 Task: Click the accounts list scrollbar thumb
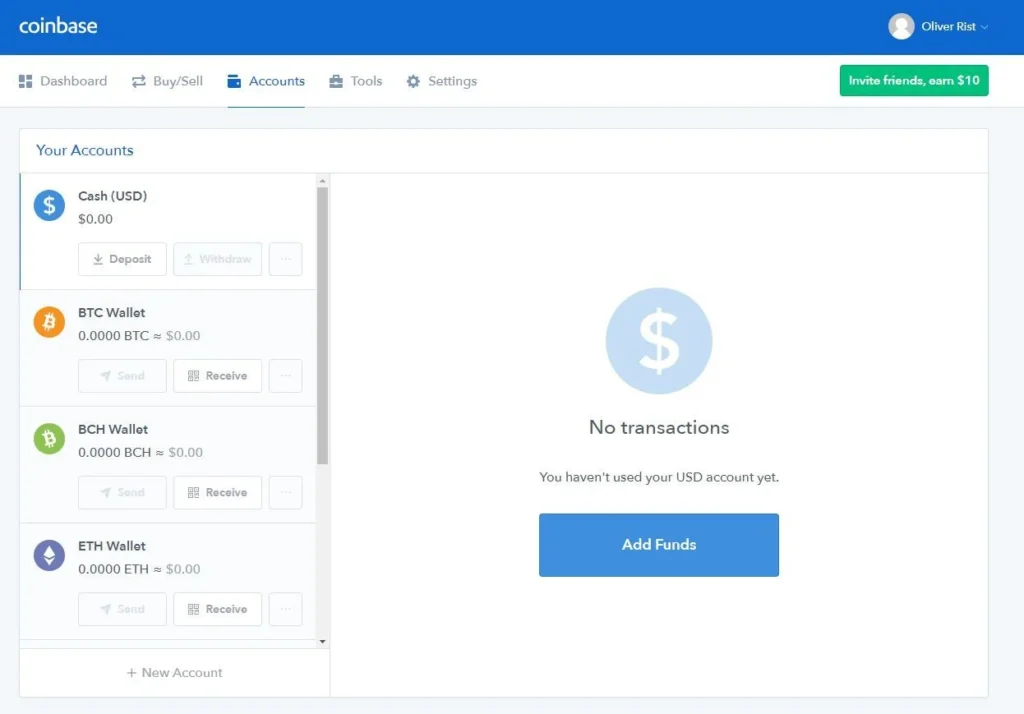(x=323, y=326)
